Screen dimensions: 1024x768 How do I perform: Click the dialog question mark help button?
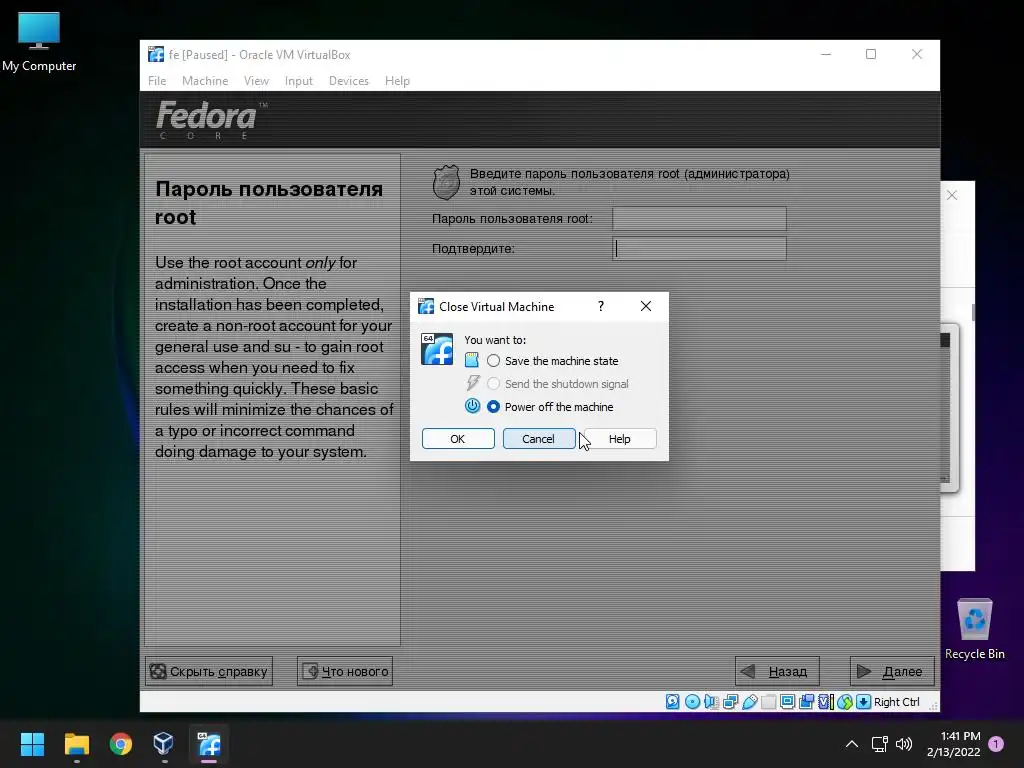coord(601,306)
